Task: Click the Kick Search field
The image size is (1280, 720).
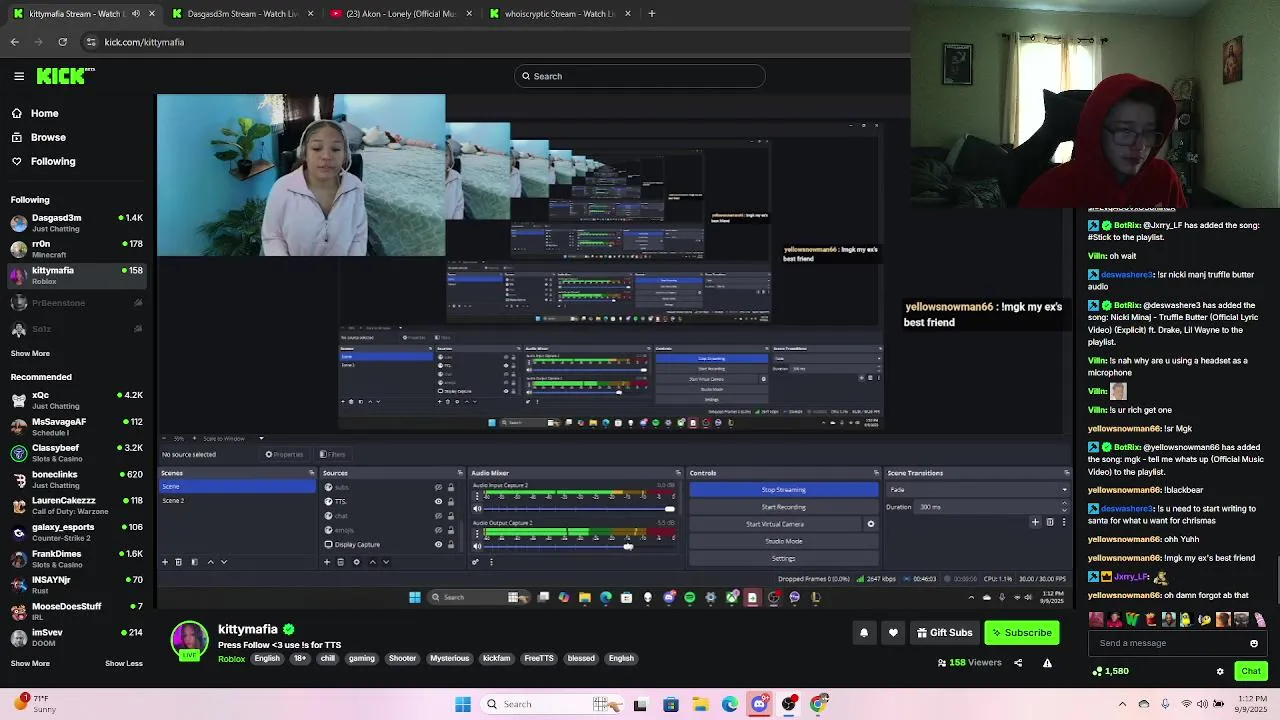Action: pos(640,76)
